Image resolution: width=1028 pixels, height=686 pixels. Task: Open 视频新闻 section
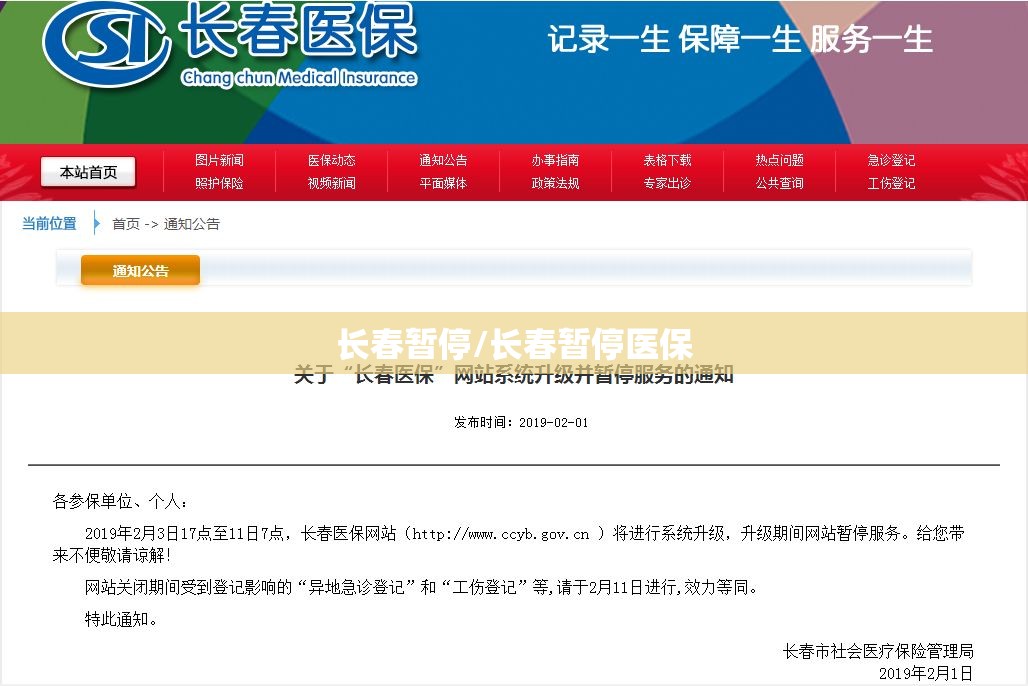(331, 183)
